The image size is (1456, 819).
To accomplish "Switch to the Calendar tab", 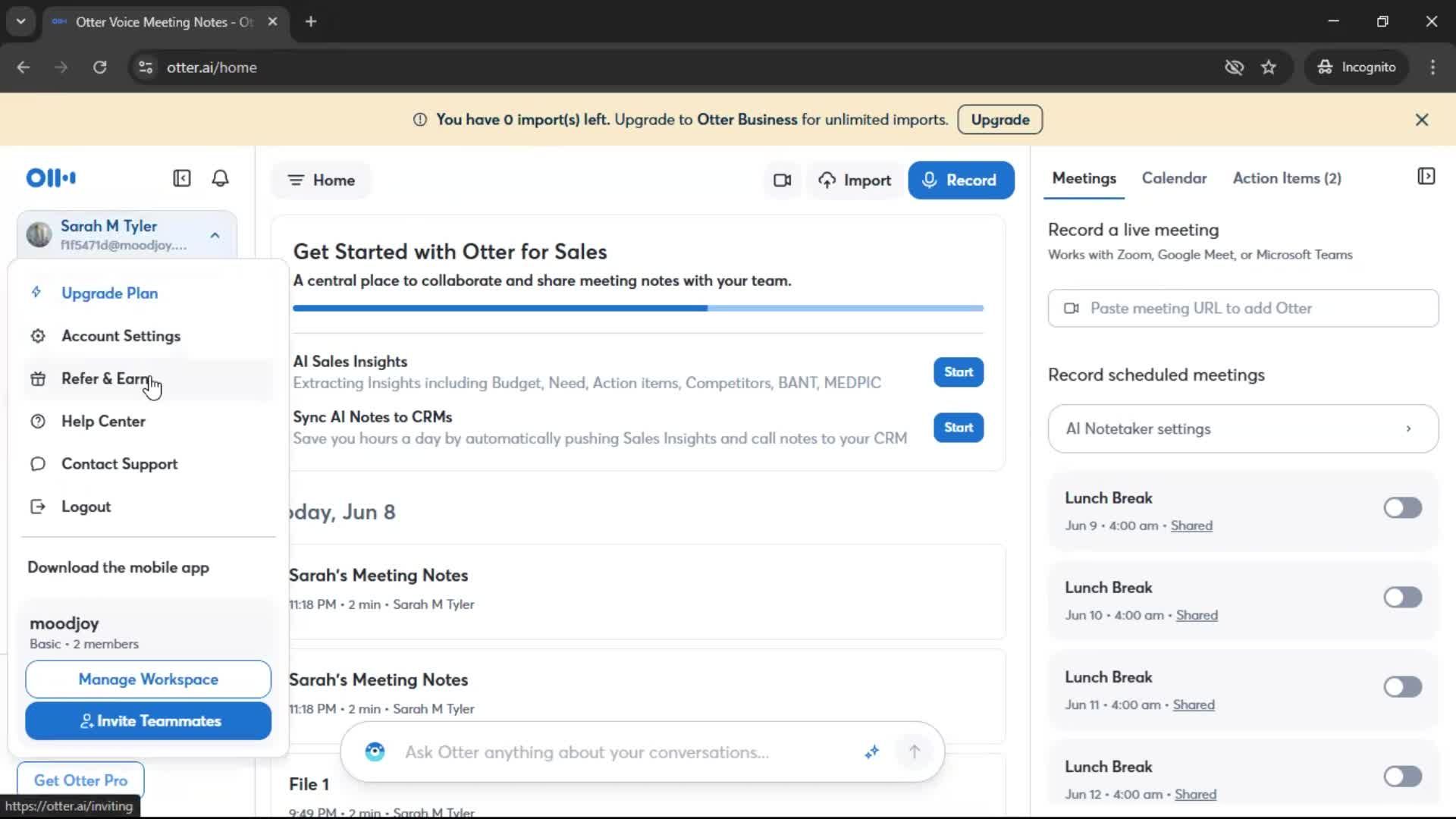I will 1174,179.
